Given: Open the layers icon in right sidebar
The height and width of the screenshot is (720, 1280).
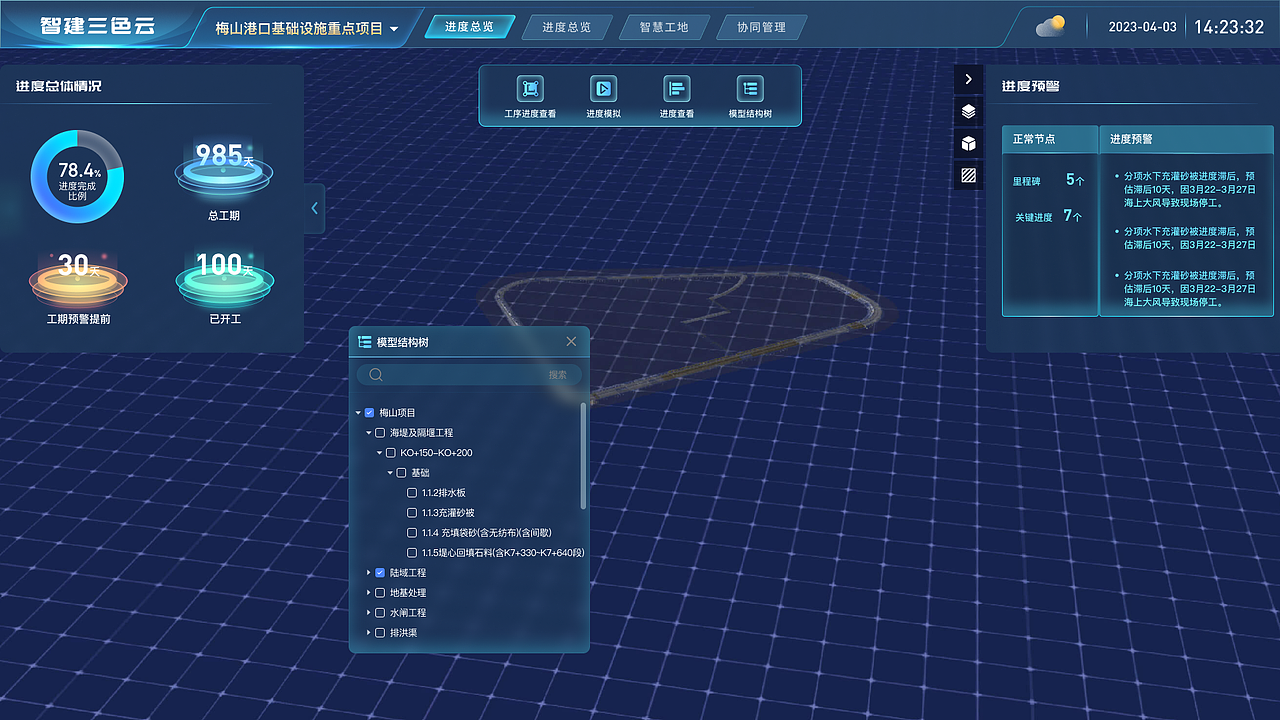Looking at the screenshot, I should tap(968, 111).
